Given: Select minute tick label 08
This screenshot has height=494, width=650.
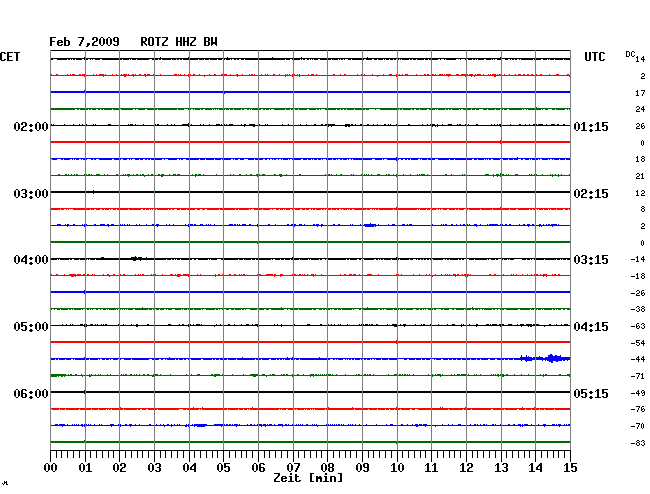Looking at the screenshot, I should click(x=327, y=468).
